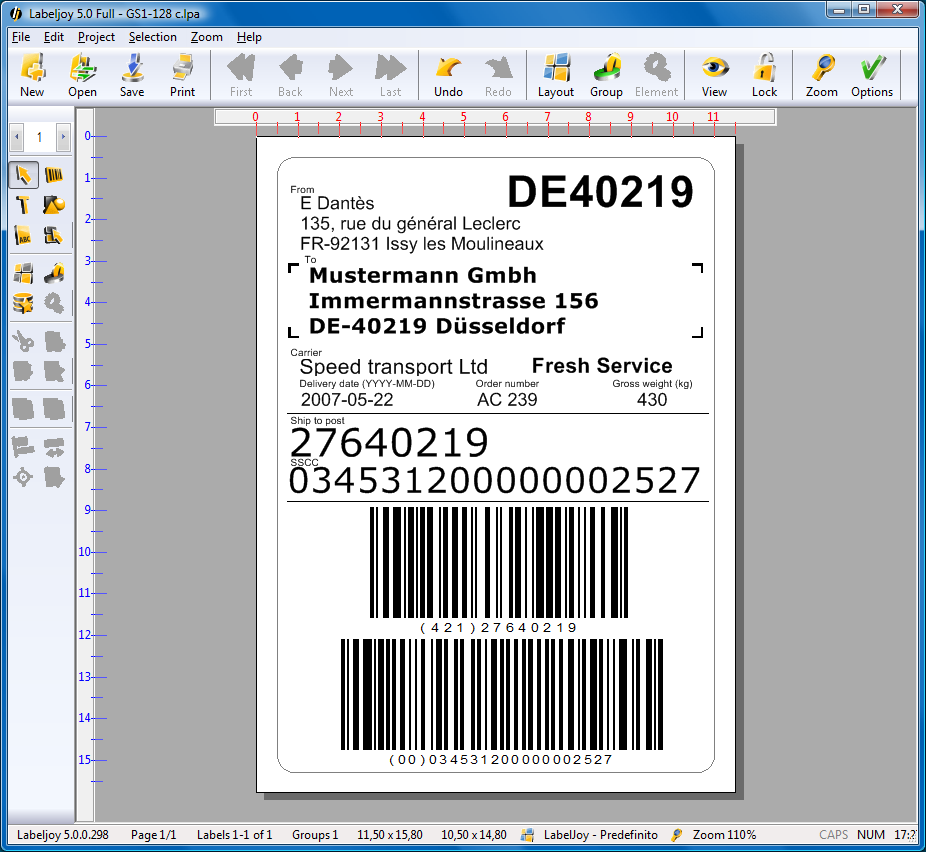
Task: Select the arrow pointer tool in left toolbox
Action: tap(24, 175)
